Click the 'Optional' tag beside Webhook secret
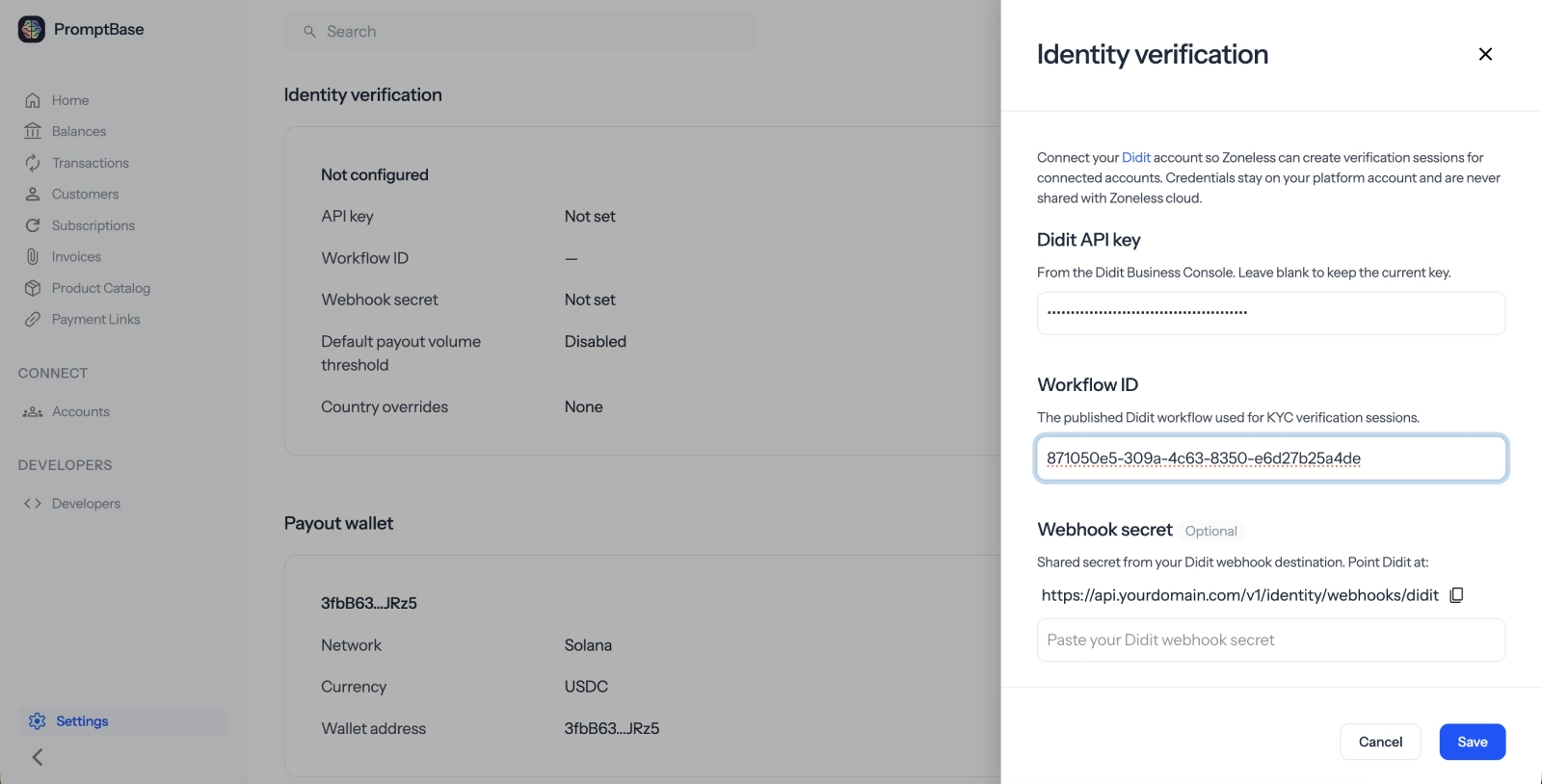This screenshot has width=1542, height=784. (x=1211, y=531)
